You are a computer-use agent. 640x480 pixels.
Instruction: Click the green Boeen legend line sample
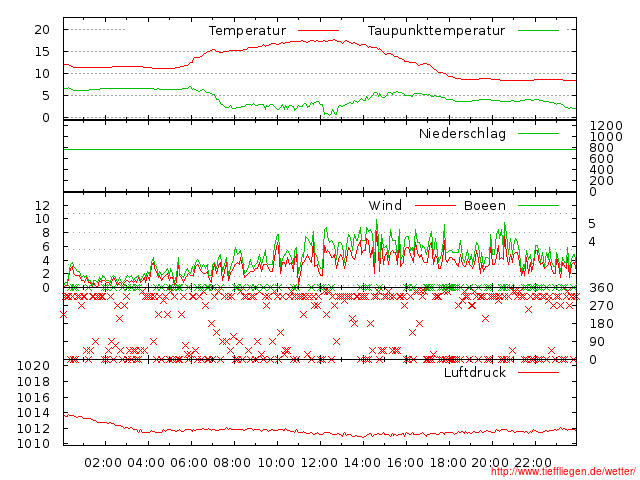pyautogui.click(x=538, y=205)
